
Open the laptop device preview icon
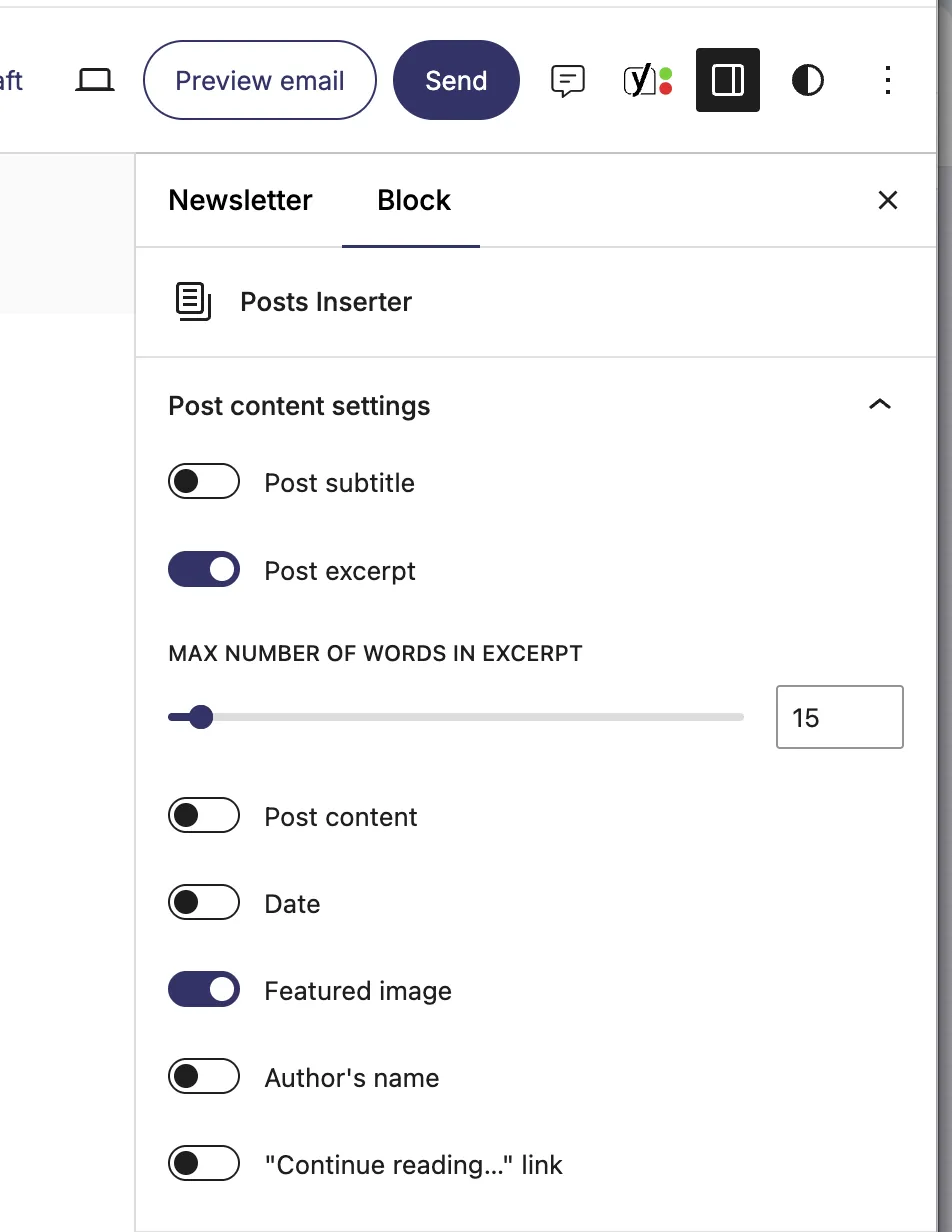click(95, 80)
